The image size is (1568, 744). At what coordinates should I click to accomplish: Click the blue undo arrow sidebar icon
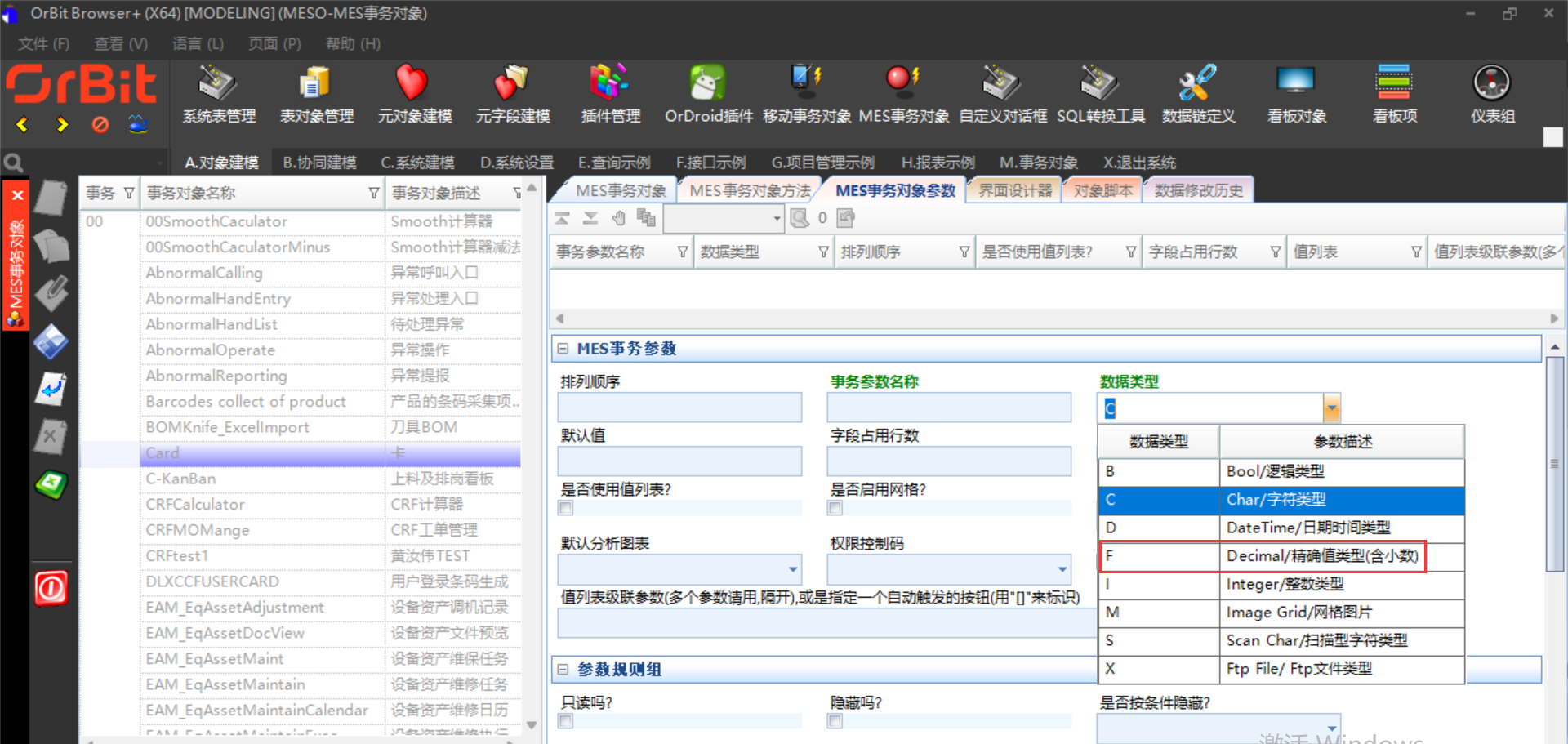point(51,390)
